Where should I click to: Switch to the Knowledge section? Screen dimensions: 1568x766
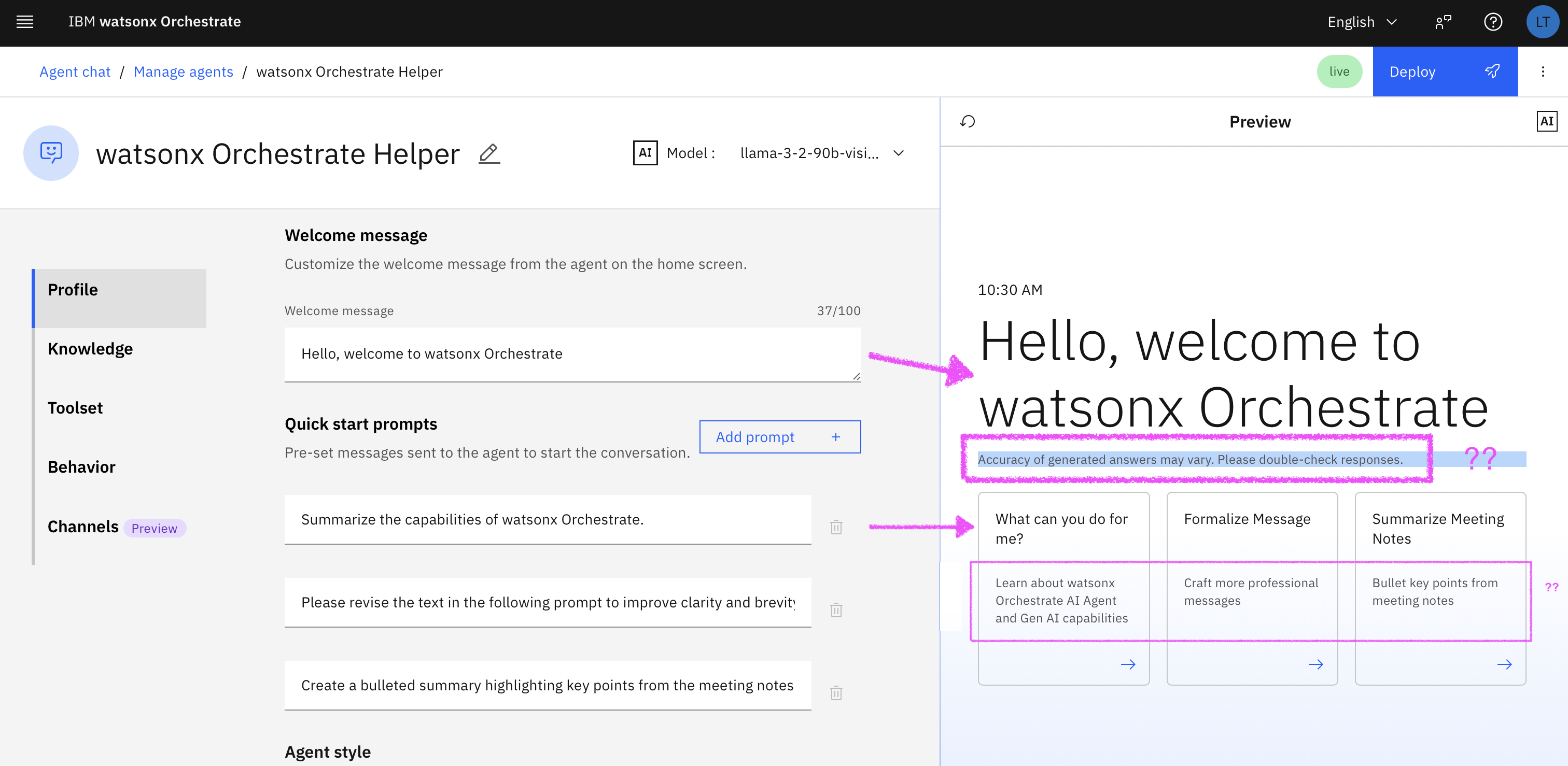[x=90, y=349]
